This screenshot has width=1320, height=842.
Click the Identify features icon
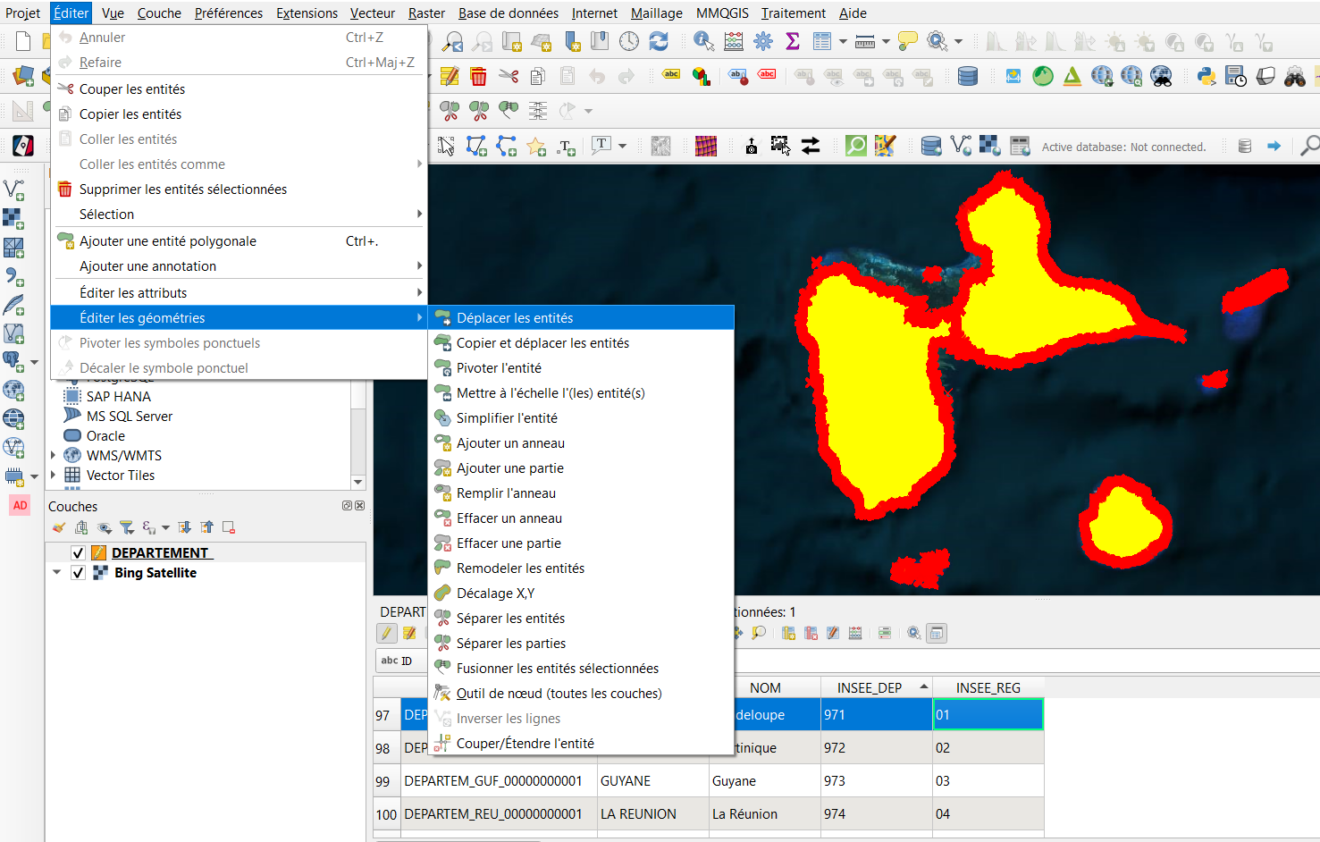[703, 41]
